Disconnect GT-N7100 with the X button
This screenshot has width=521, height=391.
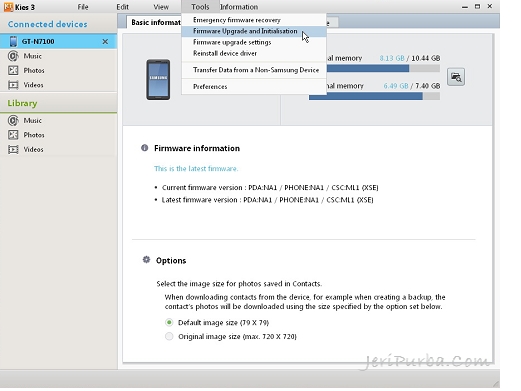pyautogui.click(x=105, y=41)
